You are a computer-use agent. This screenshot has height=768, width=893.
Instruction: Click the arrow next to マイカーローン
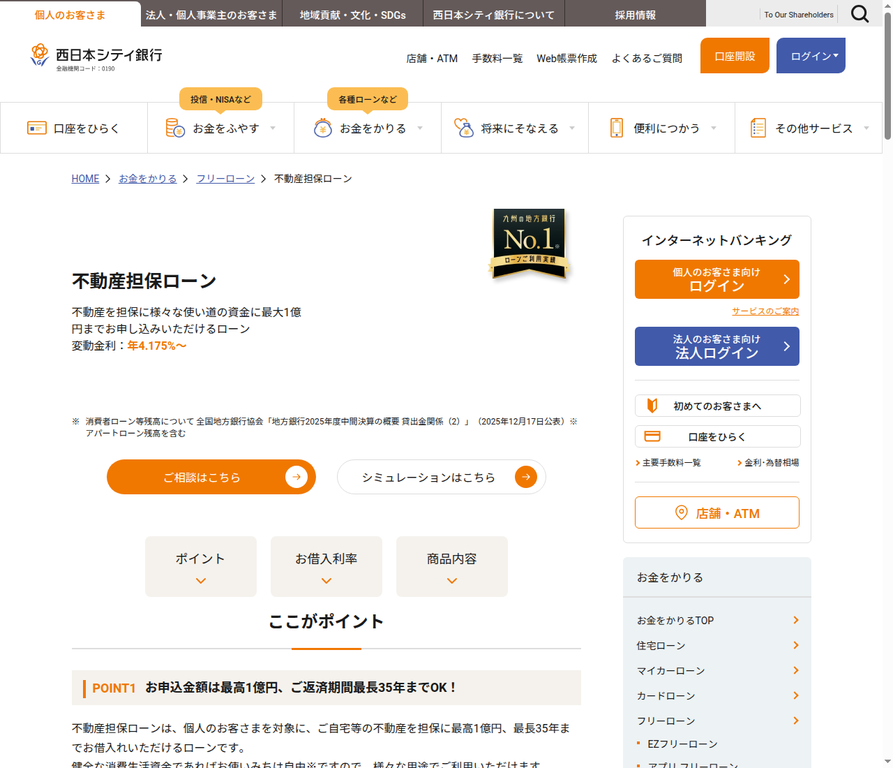796,670
